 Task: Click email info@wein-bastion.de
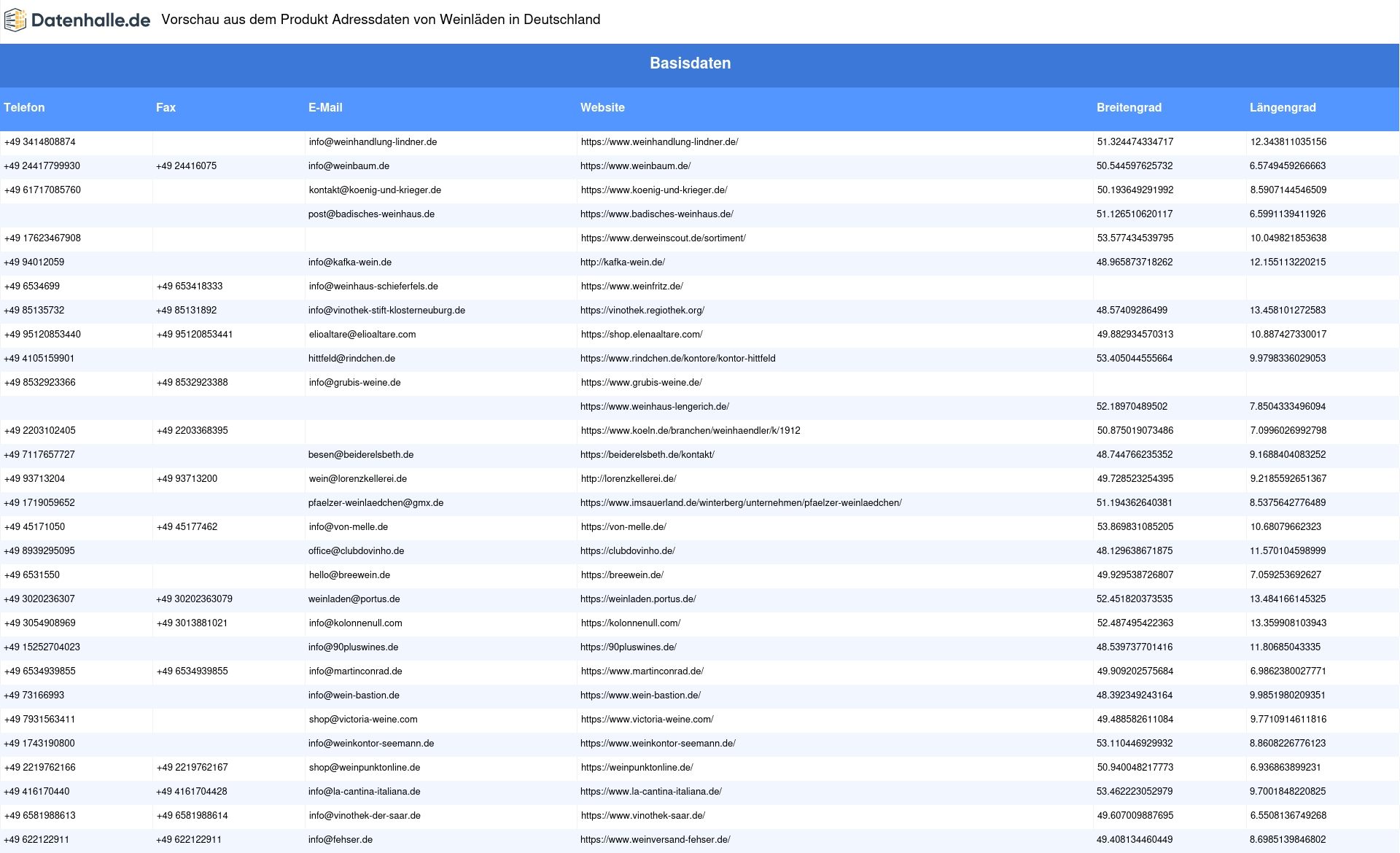click(x=354, y=696)
